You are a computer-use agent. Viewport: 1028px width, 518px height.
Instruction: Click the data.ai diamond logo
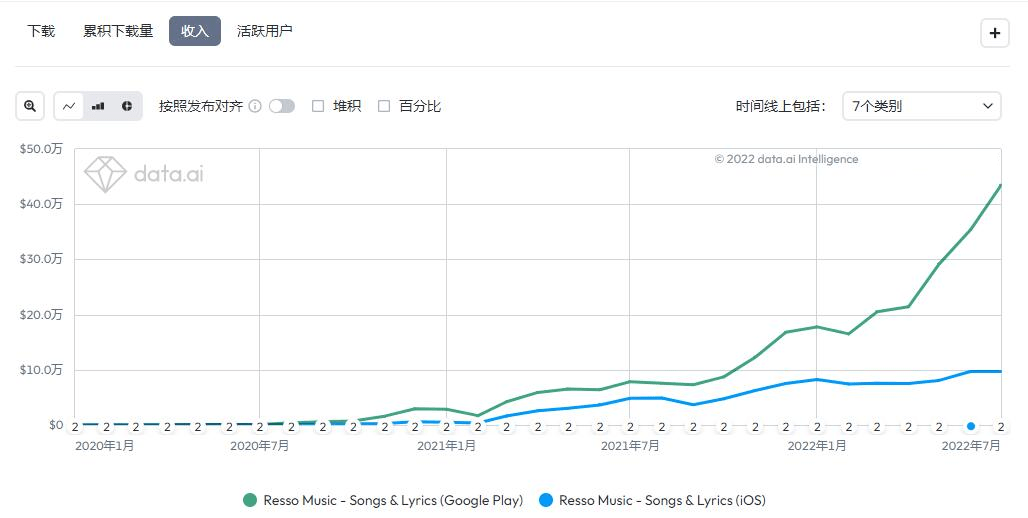pyautogui.click(x=105, y=174)
